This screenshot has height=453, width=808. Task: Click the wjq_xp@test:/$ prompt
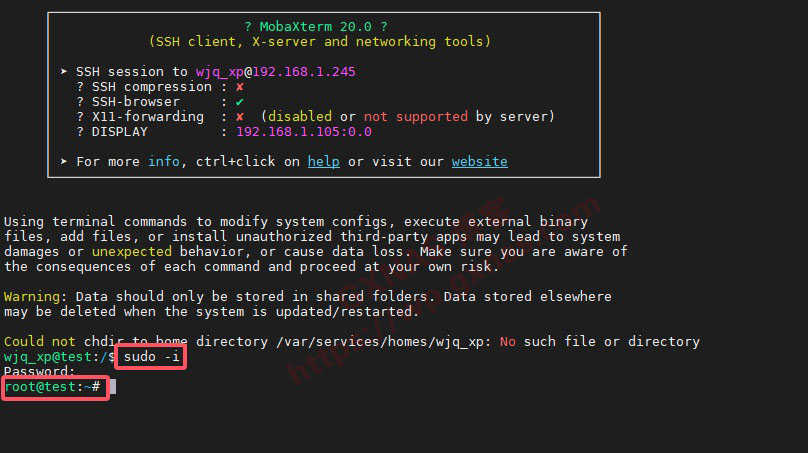[x=60, y=357]
